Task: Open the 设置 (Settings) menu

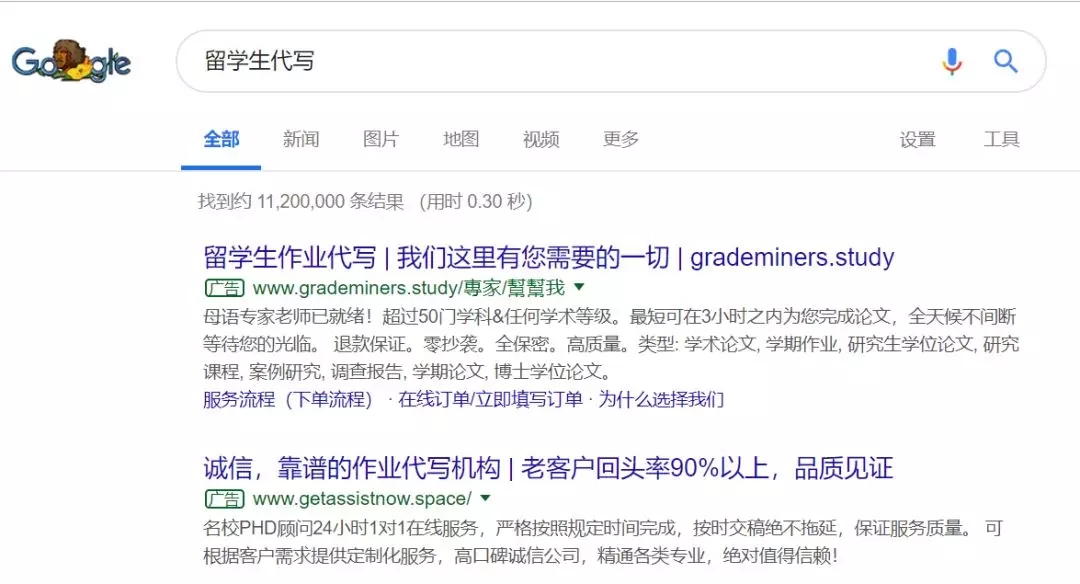Action: (x=917, y=140)
